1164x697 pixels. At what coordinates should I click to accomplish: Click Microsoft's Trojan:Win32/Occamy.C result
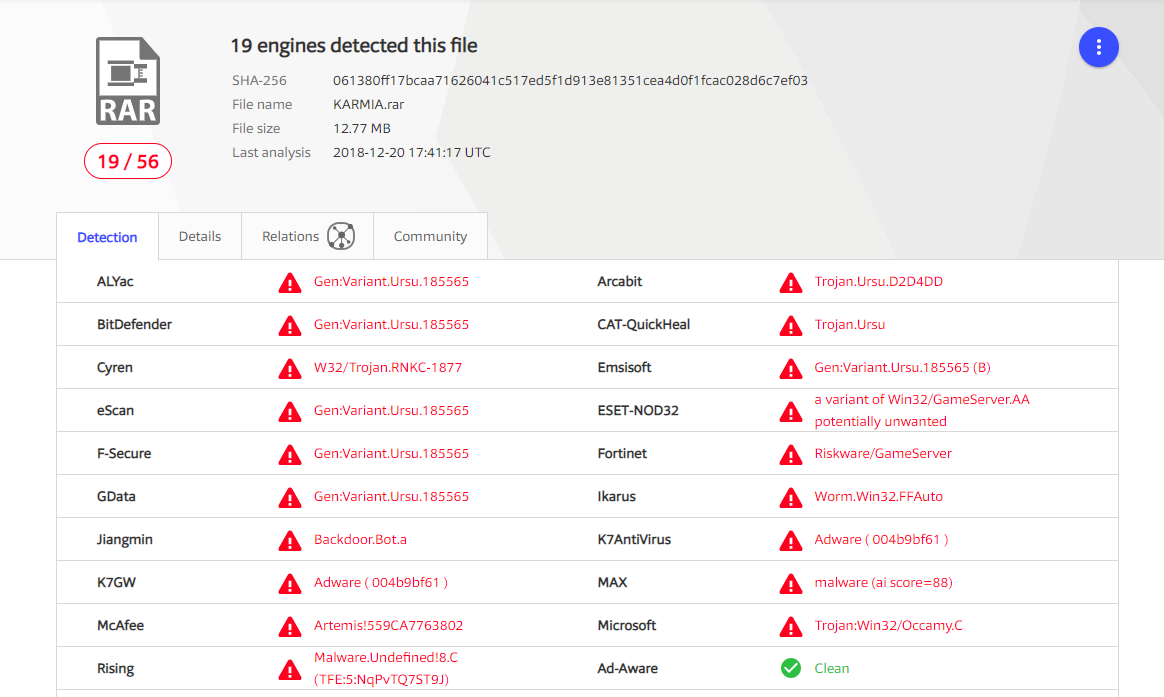(x=889, y=626)
